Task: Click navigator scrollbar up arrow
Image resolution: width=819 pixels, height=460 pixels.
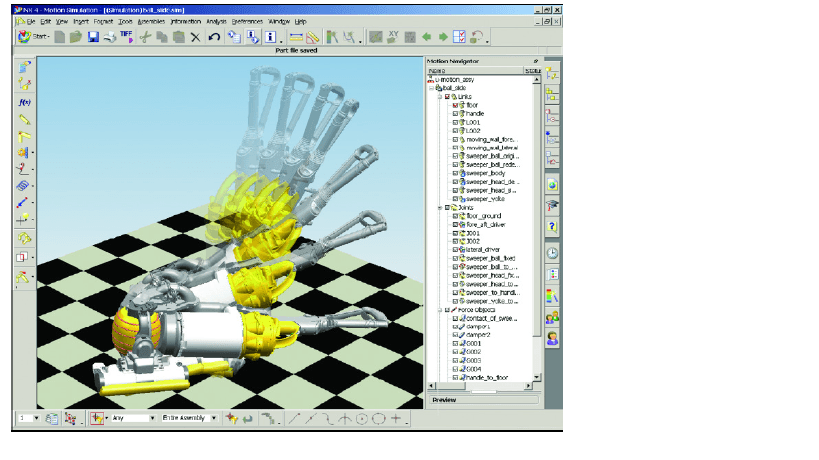Action: tap(536, 79)
